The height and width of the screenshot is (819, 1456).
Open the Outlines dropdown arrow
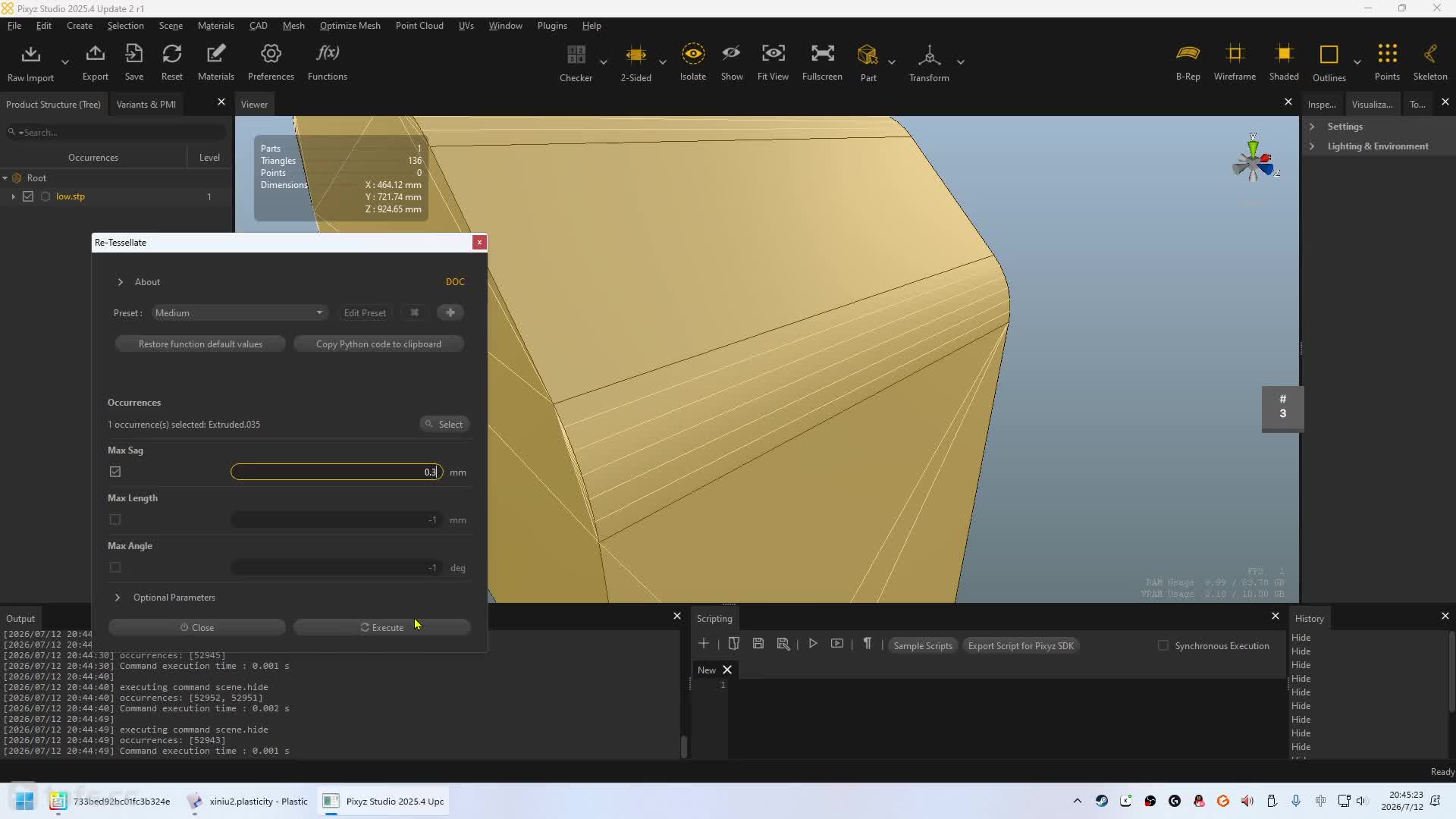point(1357,62)
